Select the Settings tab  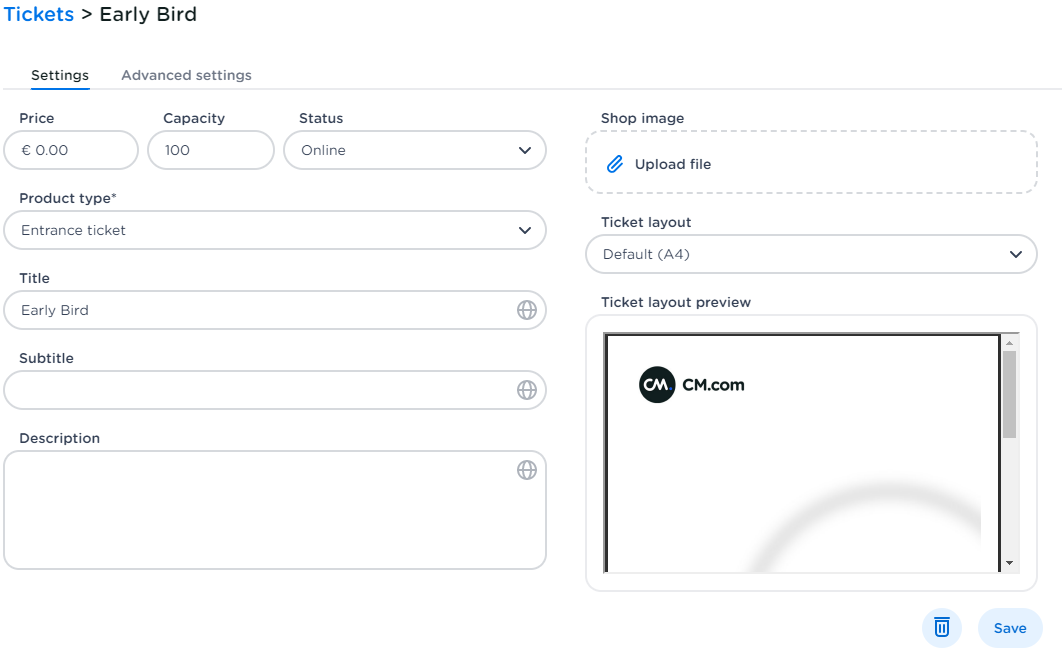[60, 75]
